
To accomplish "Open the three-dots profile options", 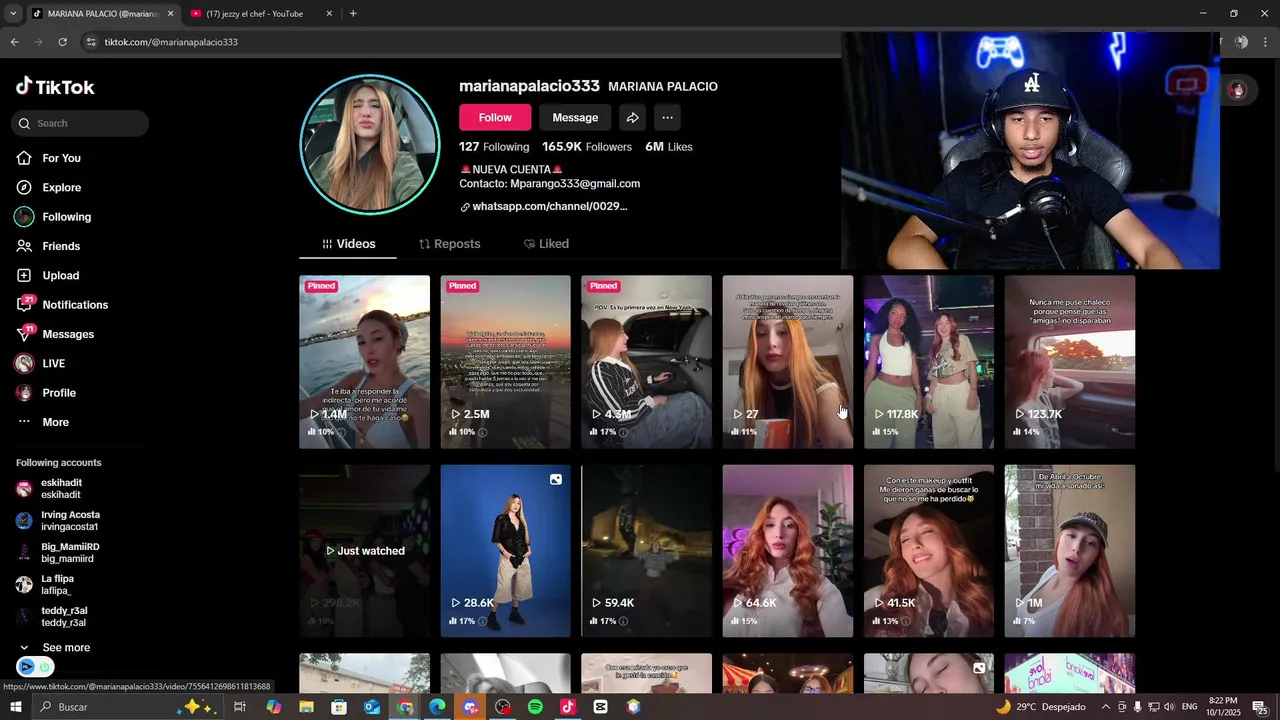I will coord(667,118).
